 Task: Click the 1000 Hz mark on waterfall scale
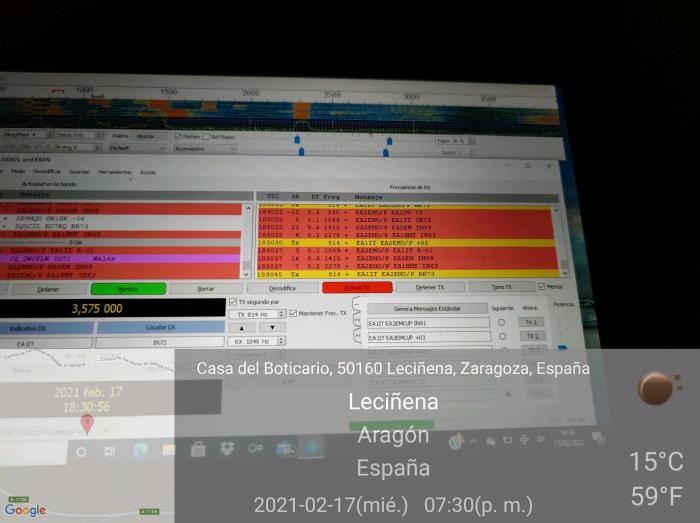(84, 90)
